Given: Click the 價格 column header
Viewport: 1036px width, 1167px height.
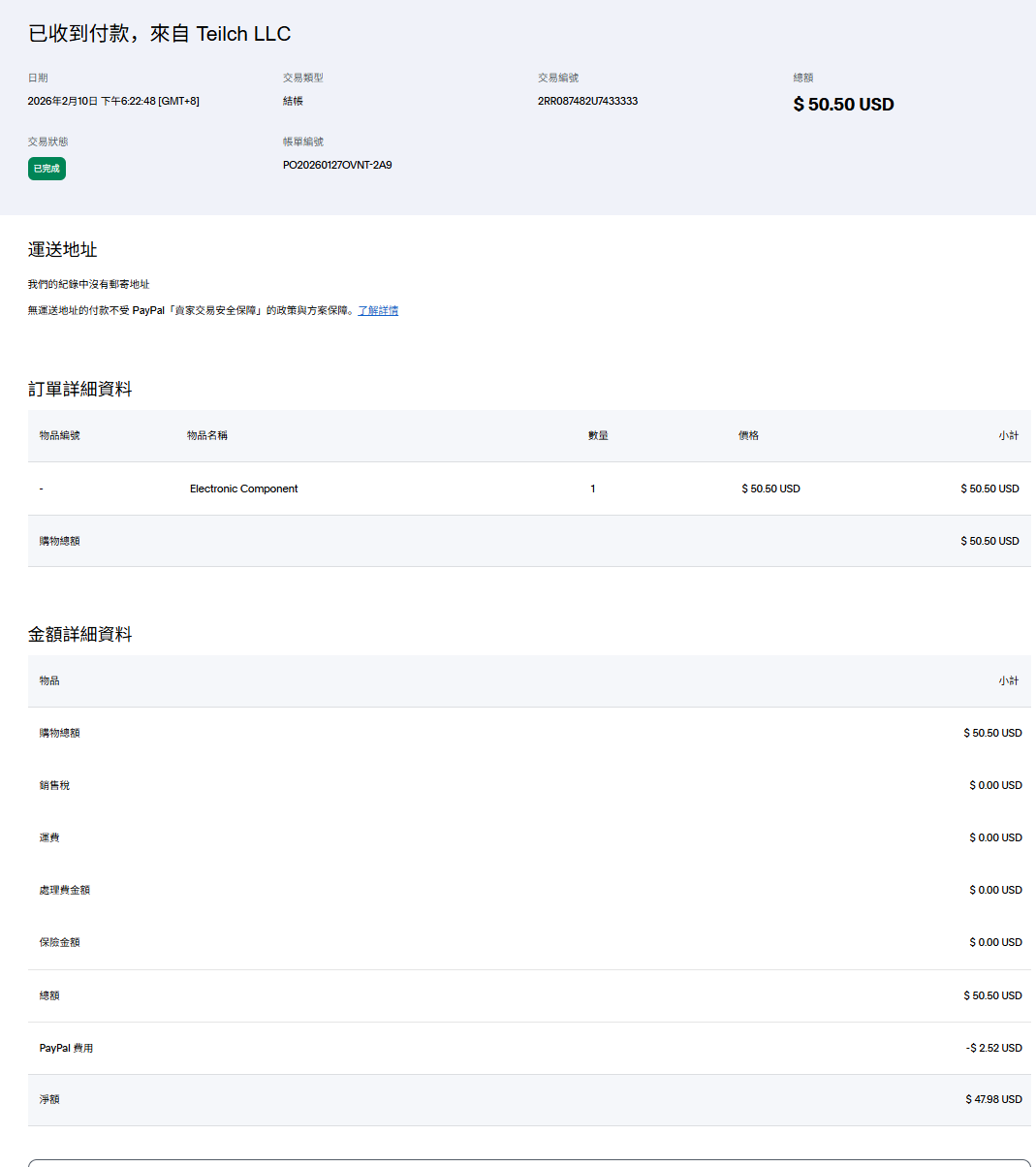Looking at the screenshot, I should (748, 435).
